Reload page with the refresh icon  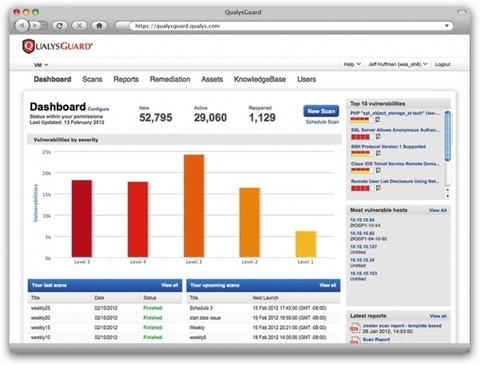coord(60,25)
